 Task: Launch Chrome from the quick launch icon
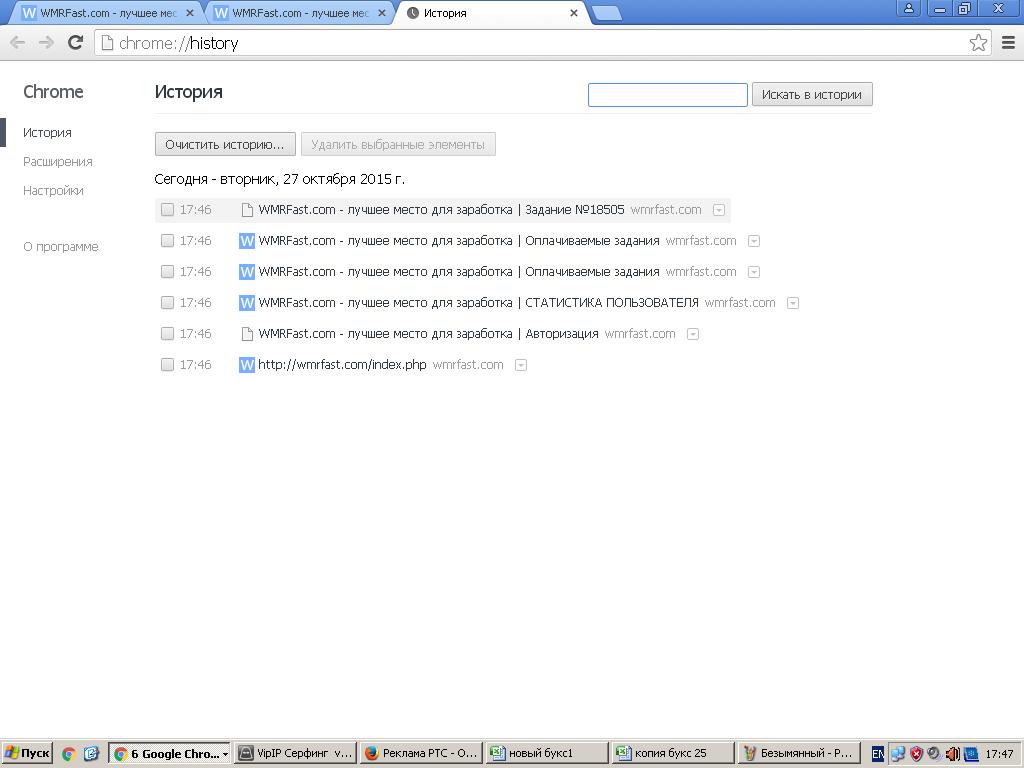[x=69, y=754]
